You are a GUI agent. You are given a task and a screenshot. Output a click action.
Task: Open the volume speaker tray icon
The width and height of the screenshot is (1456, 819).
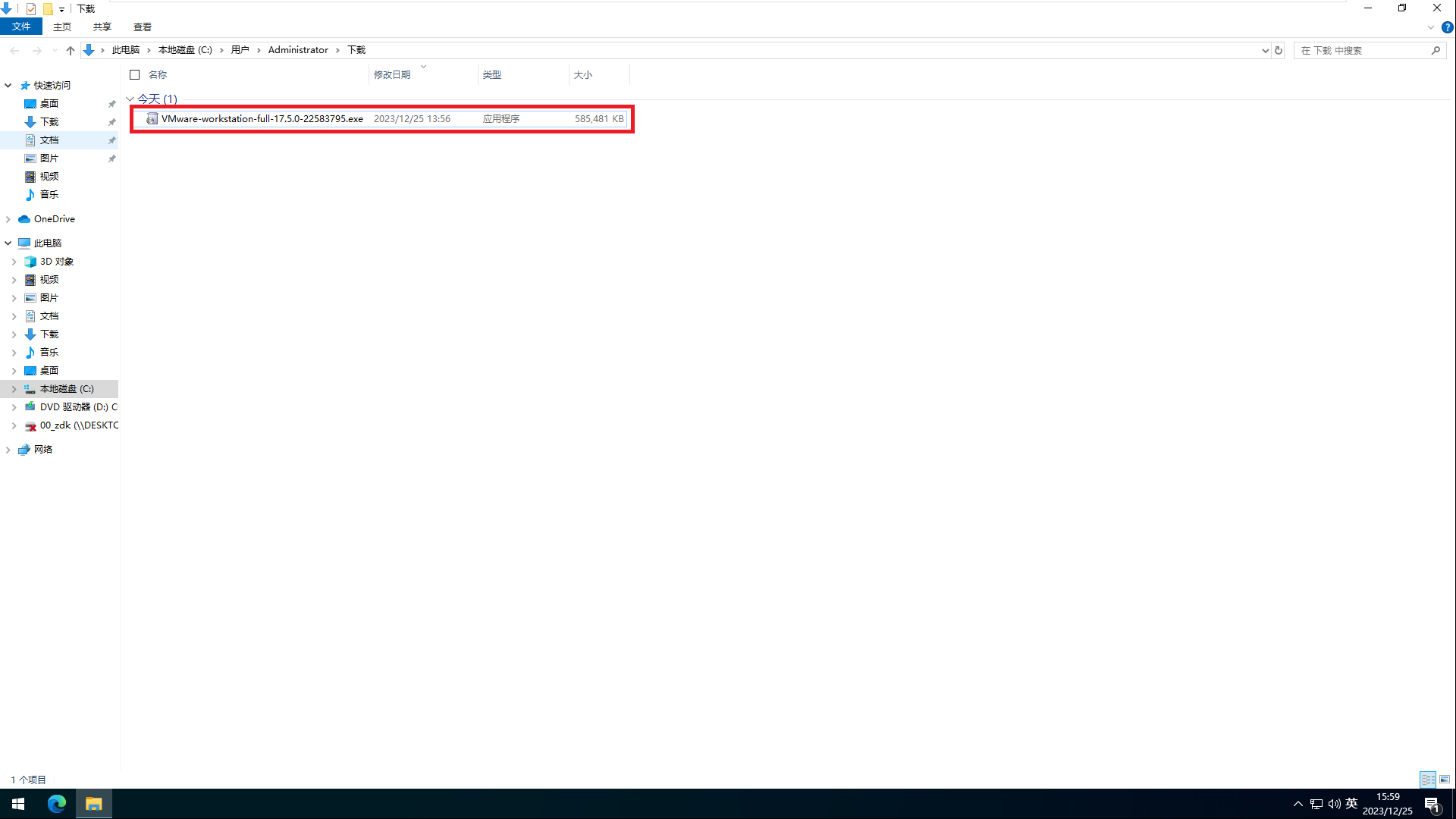click(x=1334, y=804)
